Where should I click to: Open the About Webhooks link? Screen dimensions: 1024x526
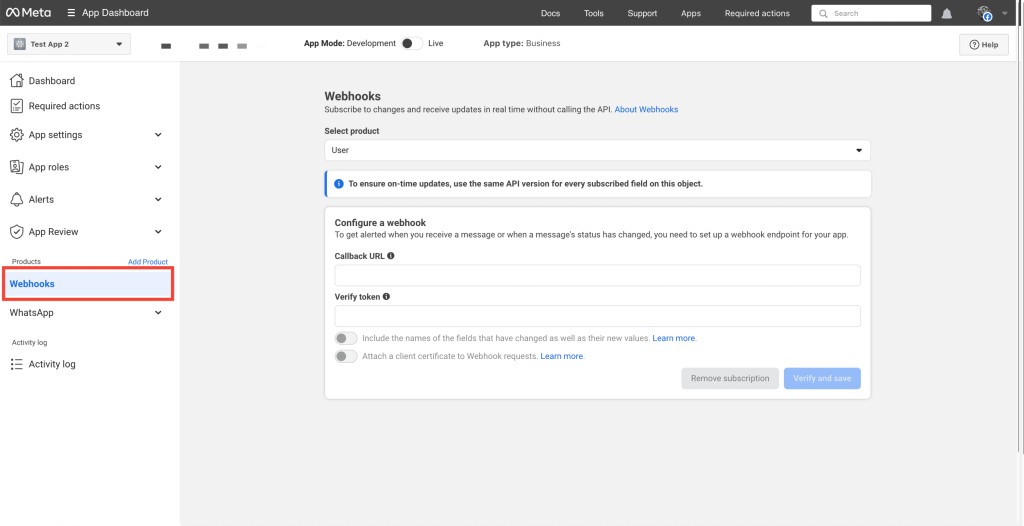click(646, 110)
